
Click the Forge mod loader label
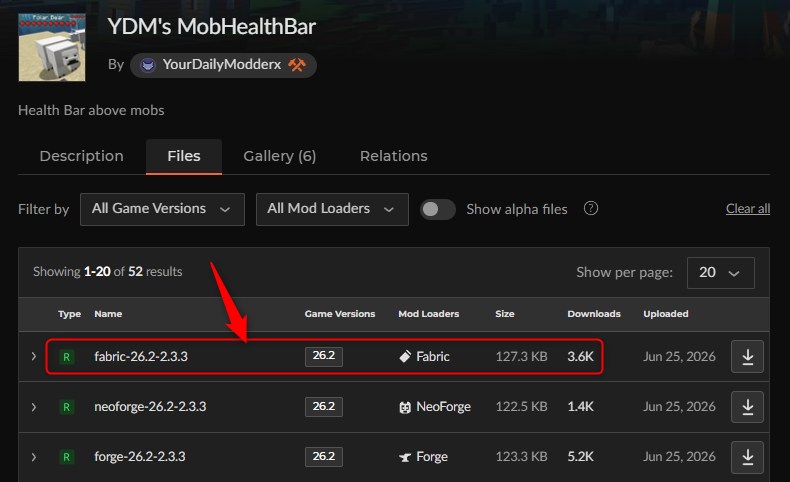click(x=432, y=456)
